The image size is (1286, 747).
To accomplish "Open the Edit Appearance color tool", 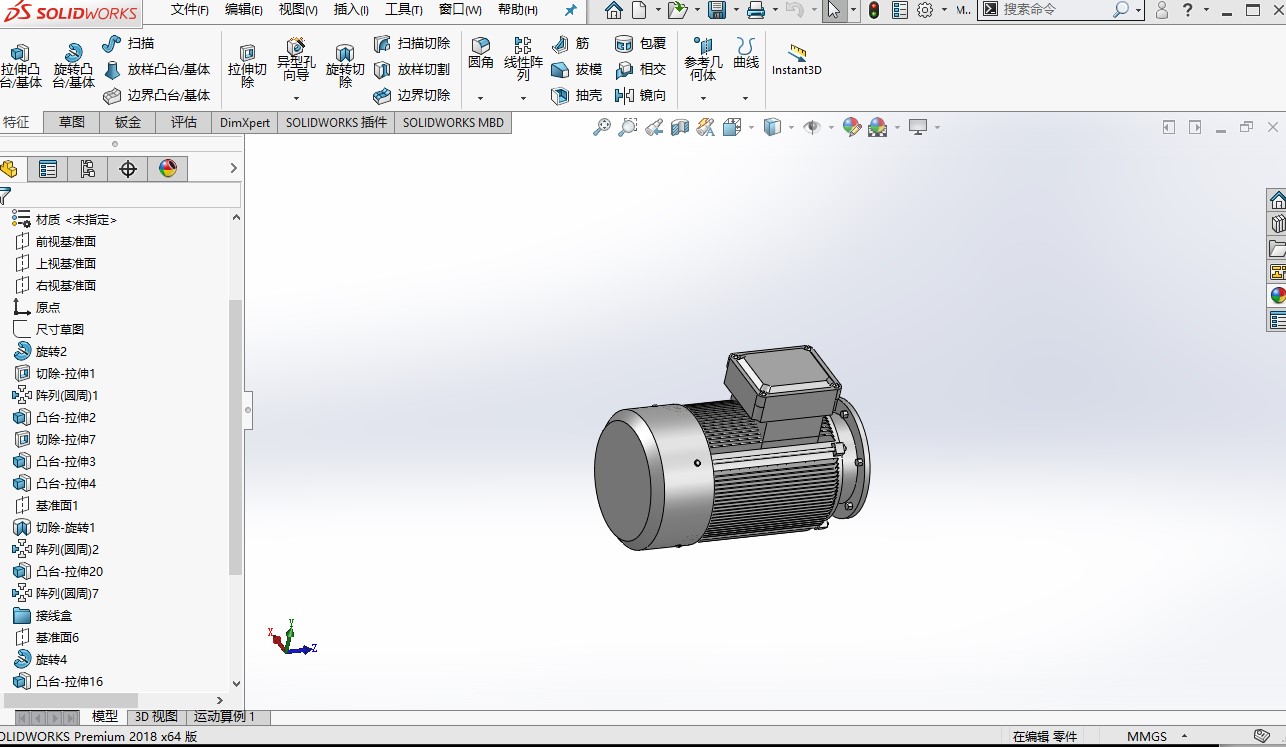I will coord(852,128).
